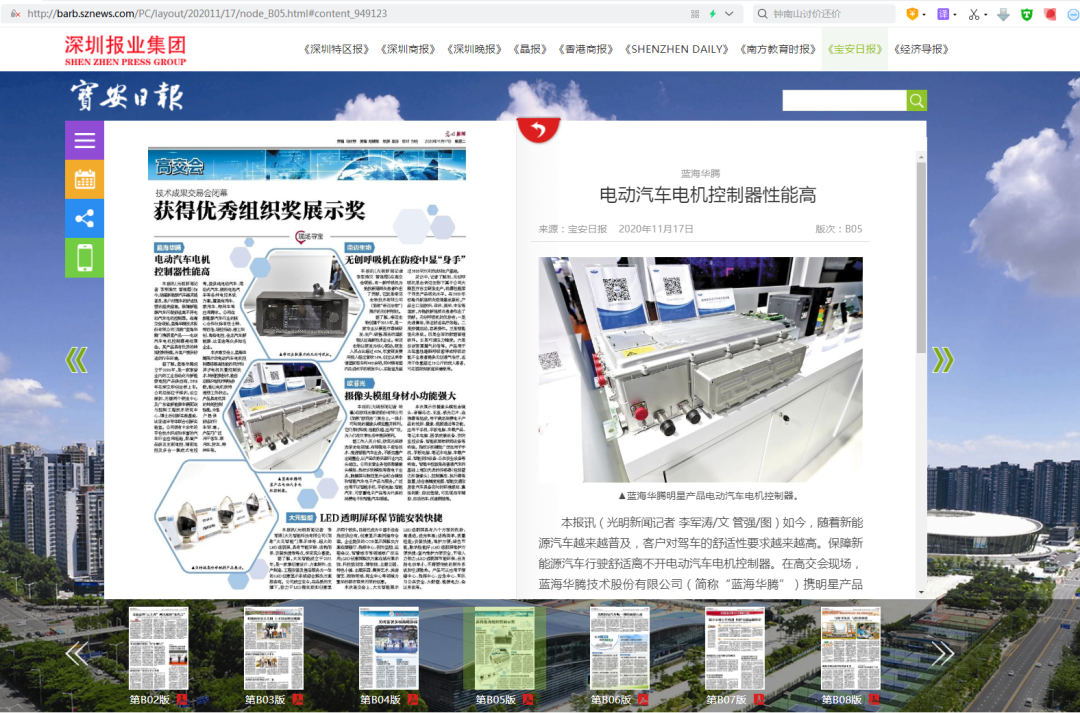Screen dimensions: 1080x713
Task: Open article 摄像头模组身材小功能强大 on the page
Action: point(400,396)
